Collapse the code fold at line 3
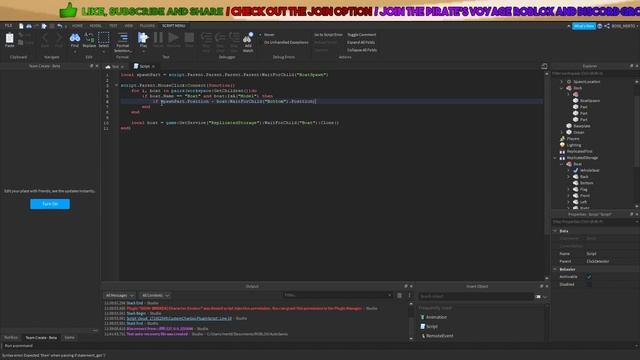This screenshot has height=360, width=640. coord(116,85)
